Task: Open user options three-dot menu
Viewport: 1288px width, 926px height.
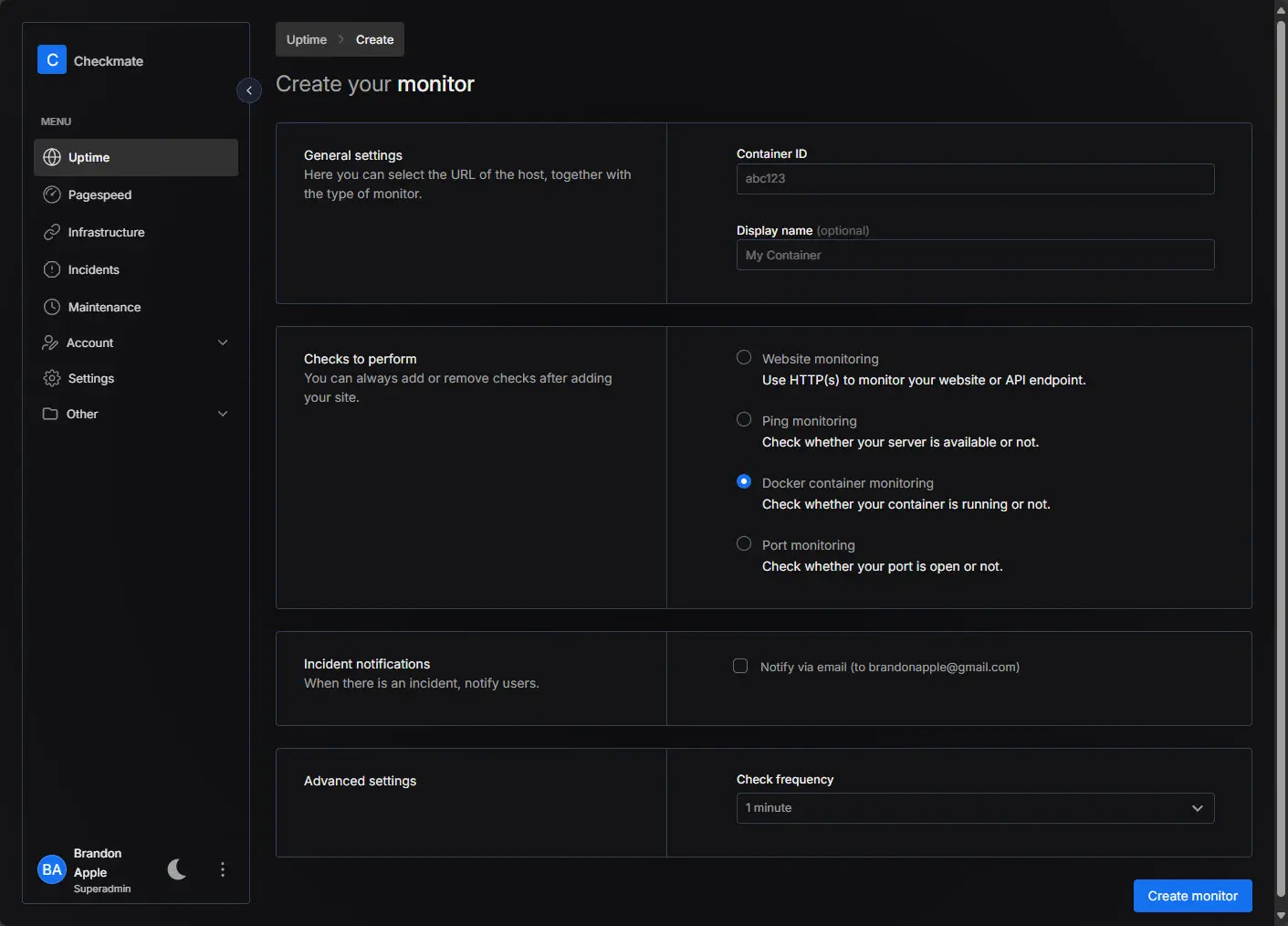Action: (x=223, y=869)
